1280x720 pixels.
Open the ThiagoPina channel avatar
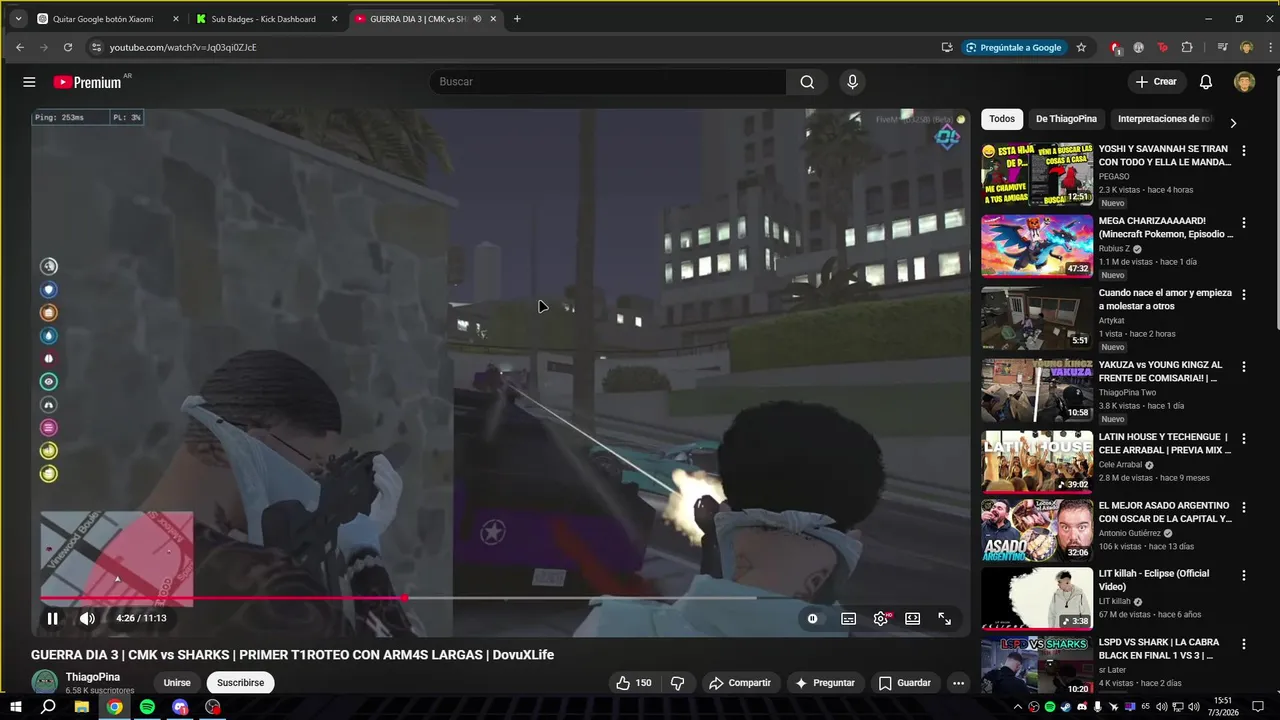point(45,683)
